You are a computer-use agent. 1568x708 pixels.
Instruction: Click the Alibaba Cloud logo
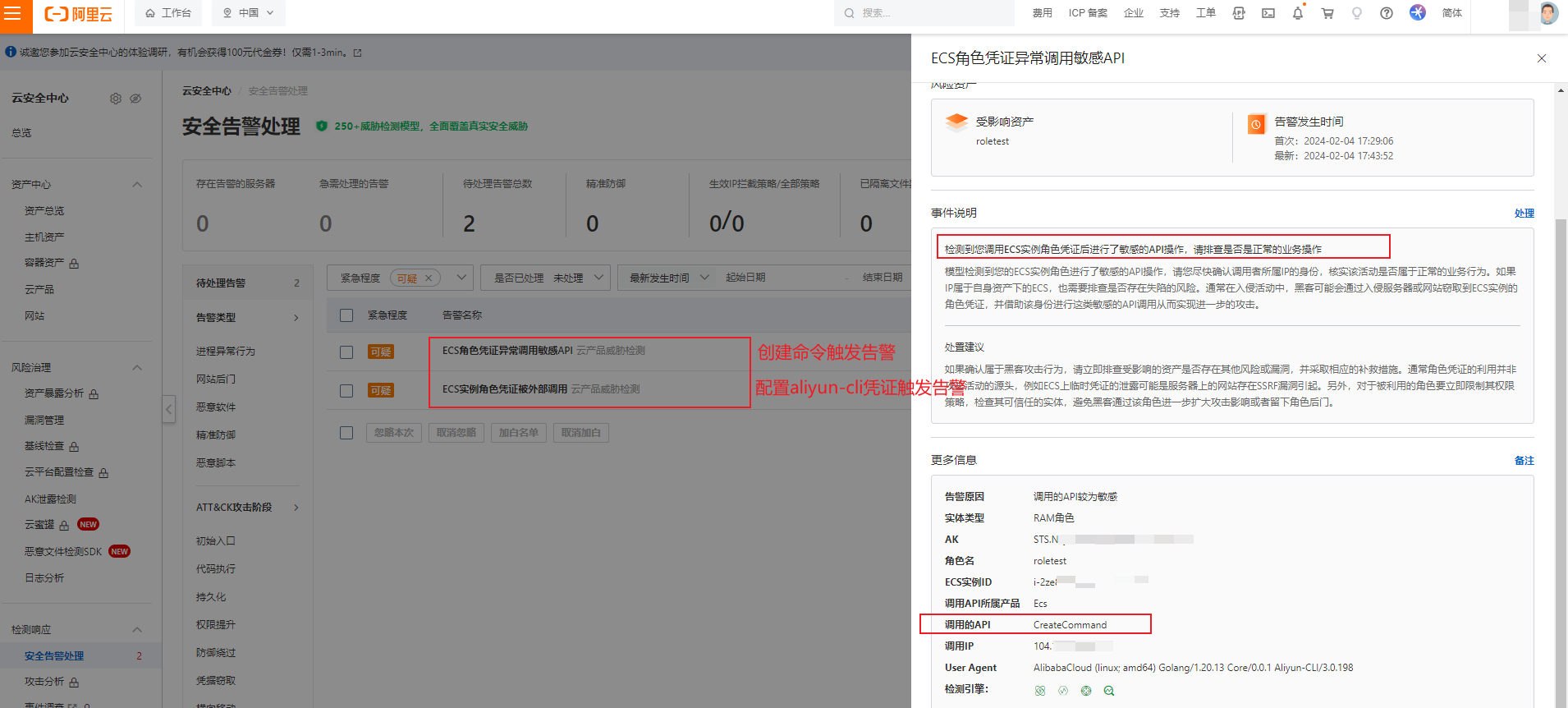click(79, 14)
